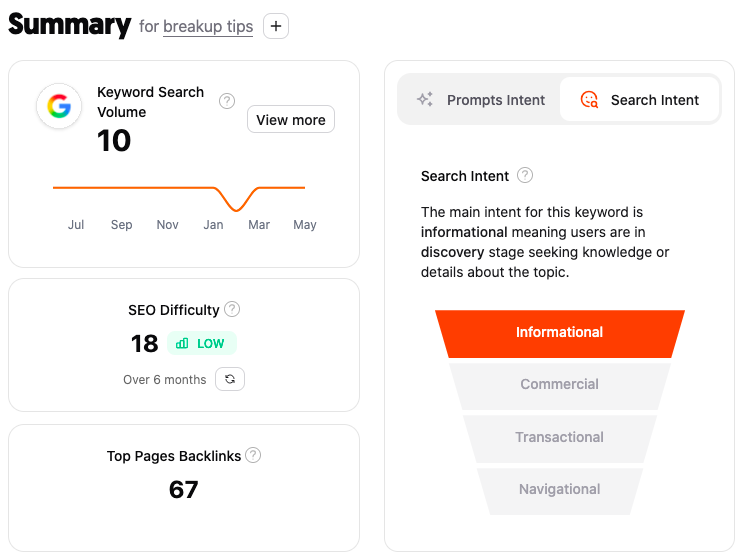Click the Jul label on chart axis
The image size is (742, 560).
[x=76, y=224]
